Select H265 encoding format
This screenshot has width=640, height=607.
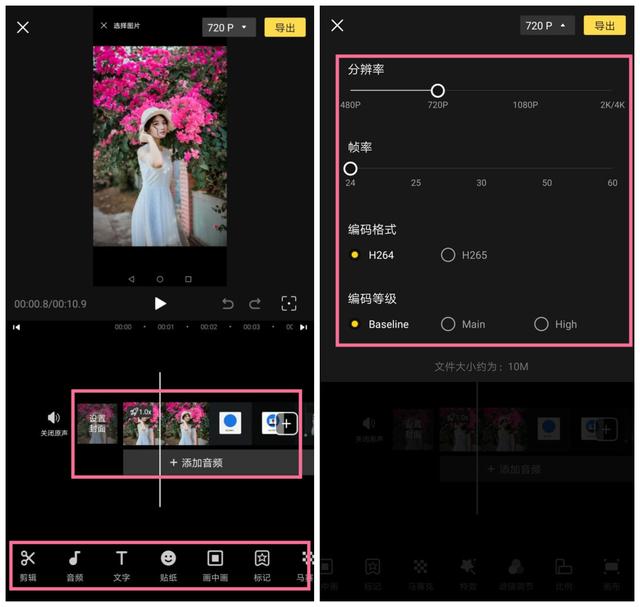point(464,255)
